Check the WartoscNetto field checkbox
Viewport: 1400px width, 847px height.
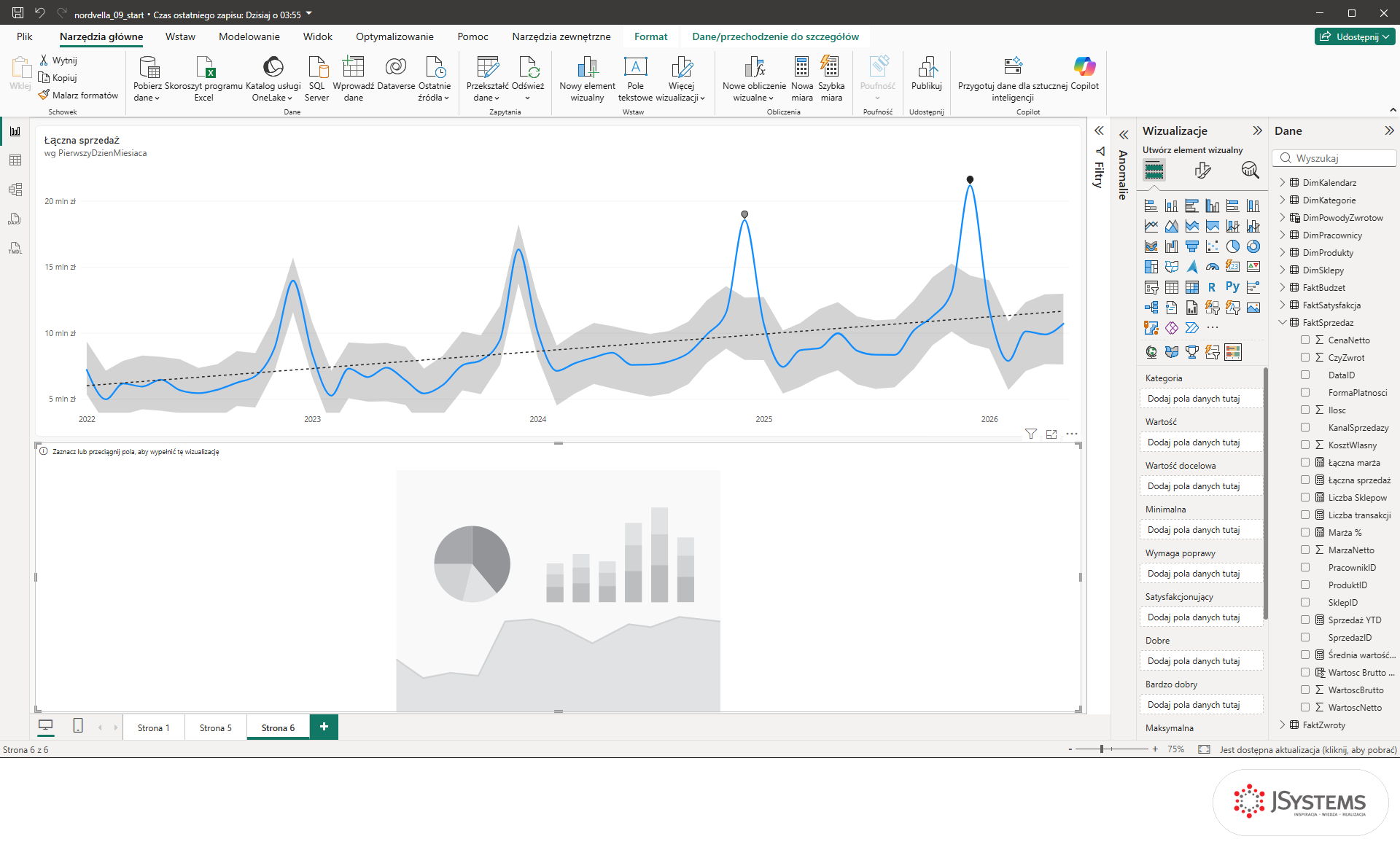1305,707
